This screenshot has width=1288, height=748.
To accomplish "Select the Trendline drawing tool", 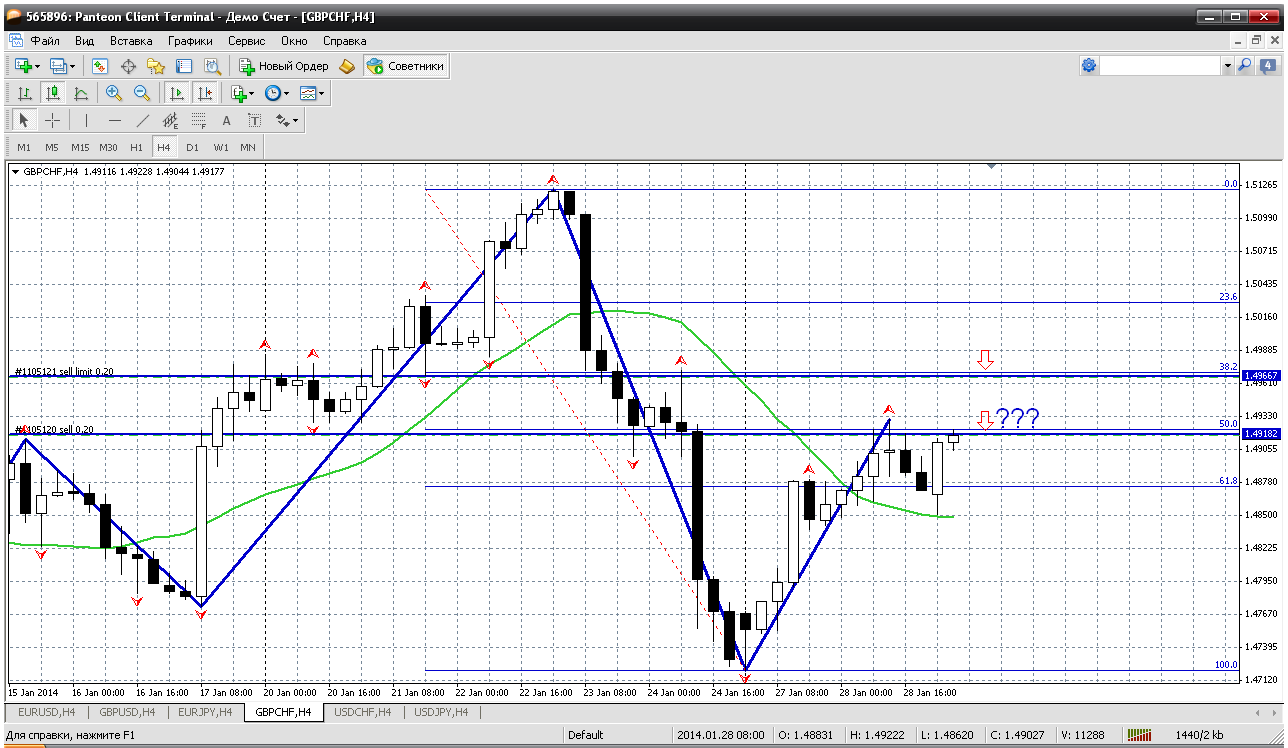I will click(142, 120).
